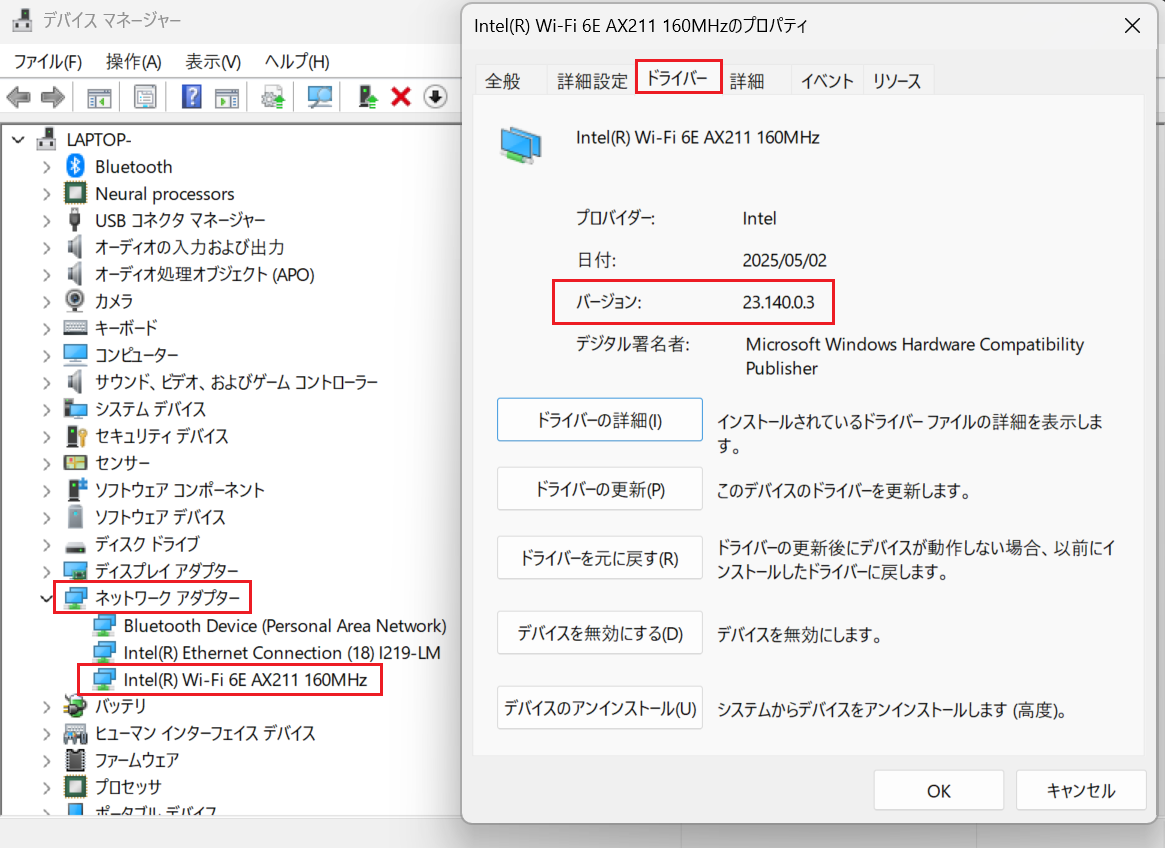Screen dimensions: 1165x848
Task: Click the icon beside ヒューマン インターフェイス デバイス
Action: [75, 734]
